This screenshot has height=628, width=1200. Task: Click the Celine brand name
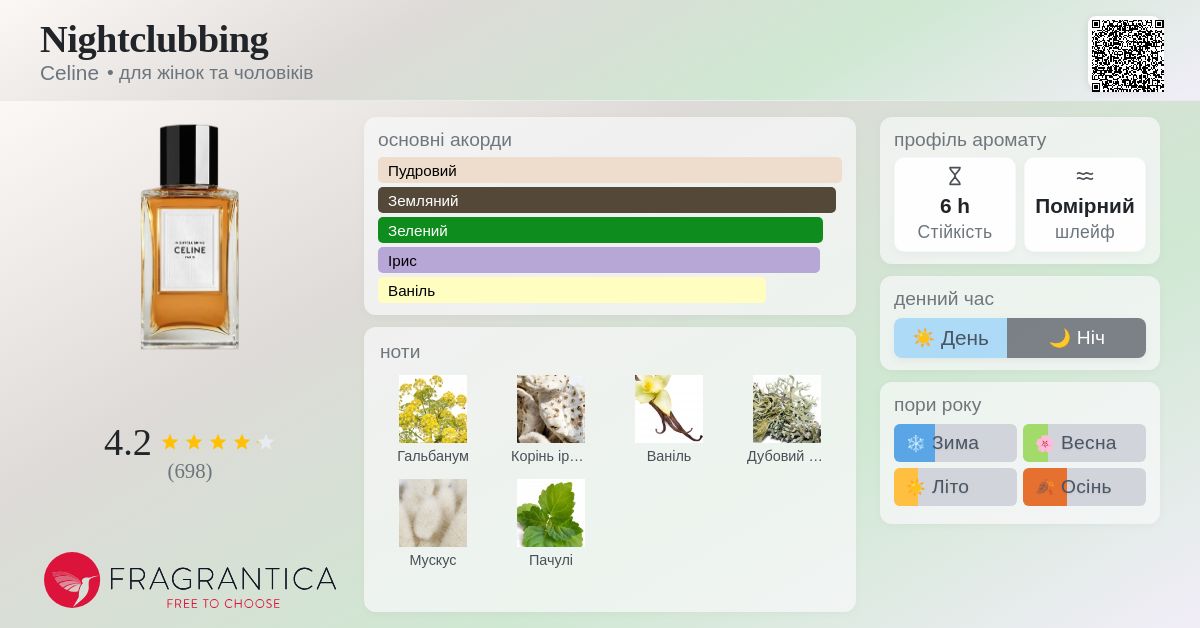[x=69, y=73]
